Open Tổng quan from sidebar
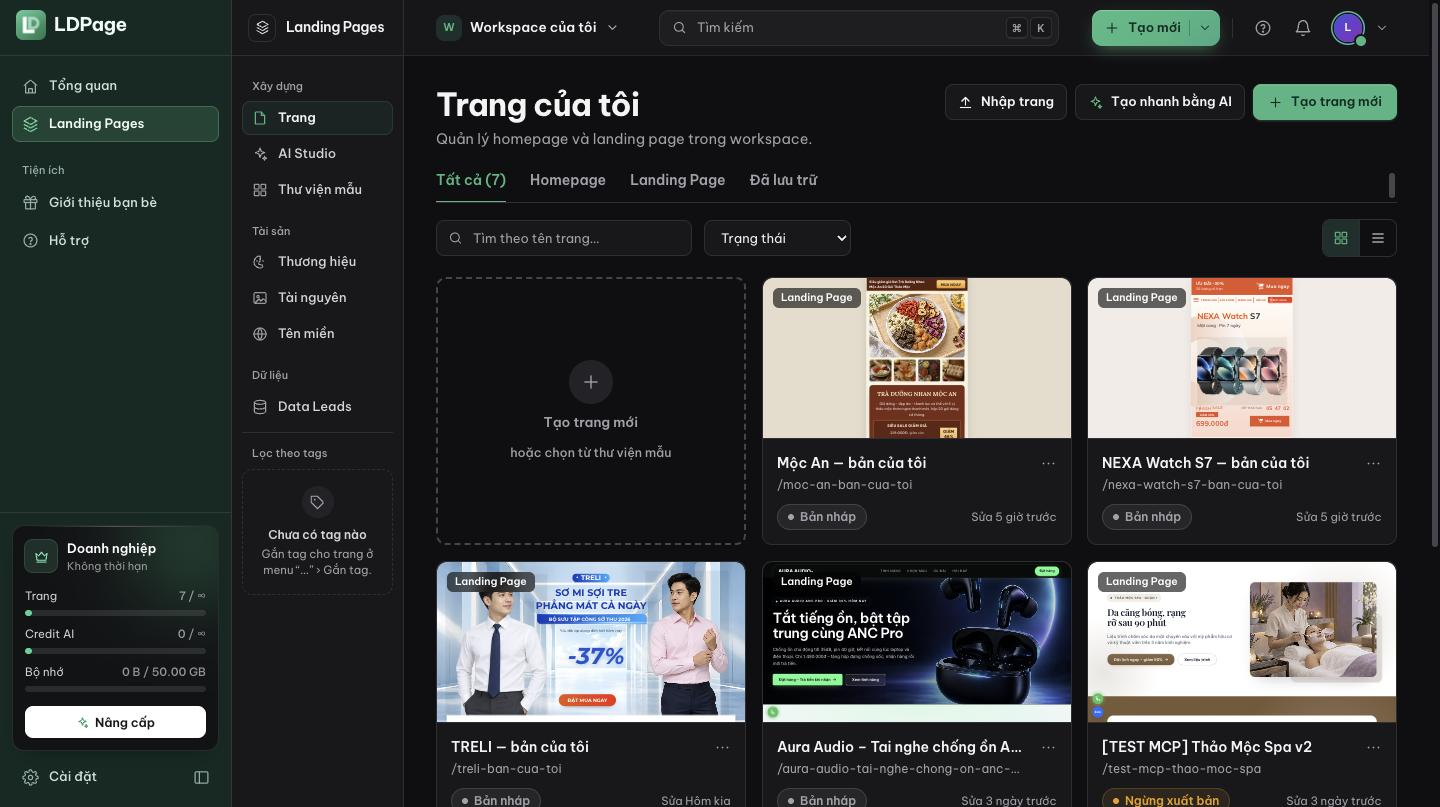 (115, 86)
